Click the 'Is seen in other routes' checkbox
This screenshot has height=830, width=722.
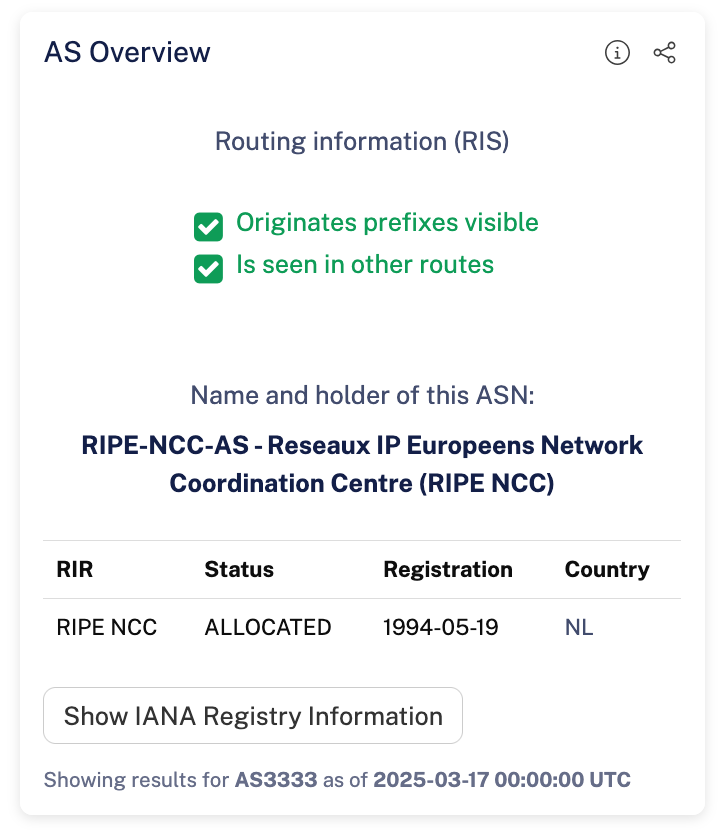[x=208, y=268]
